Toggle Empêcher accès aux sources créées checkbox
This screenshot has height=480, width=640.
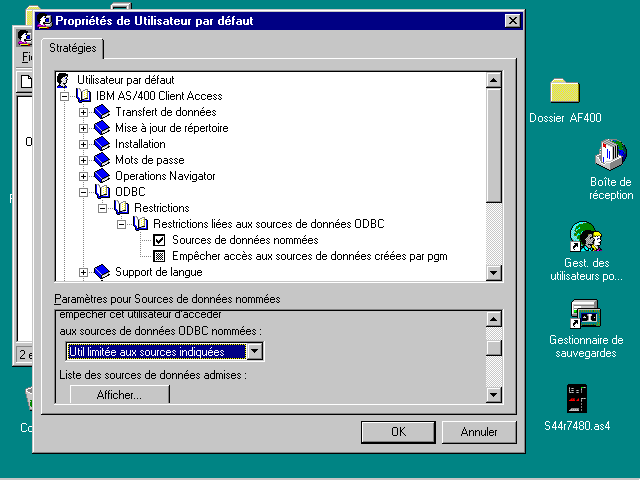coord(159,256)
